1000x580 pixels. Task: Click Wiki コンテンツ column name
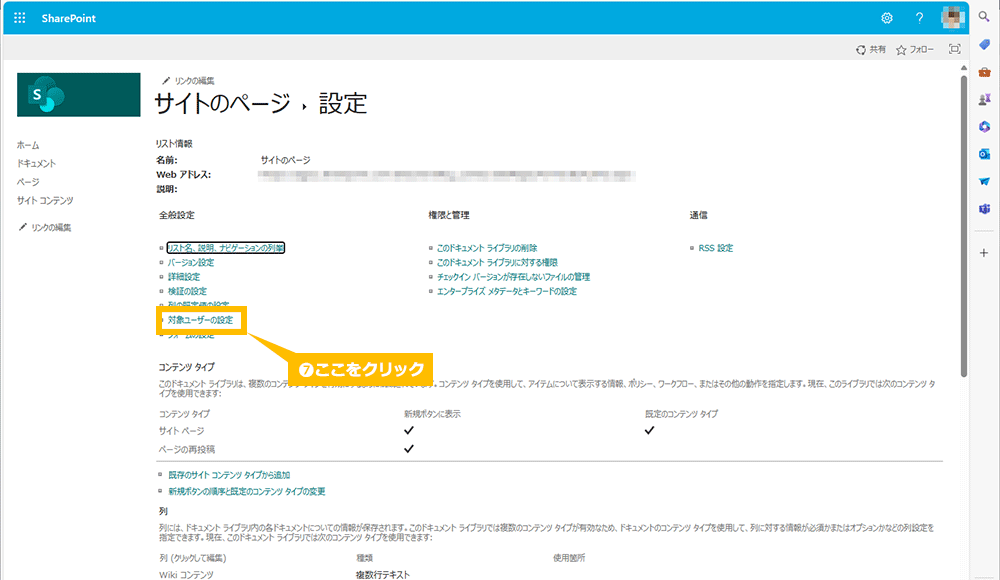186,575
